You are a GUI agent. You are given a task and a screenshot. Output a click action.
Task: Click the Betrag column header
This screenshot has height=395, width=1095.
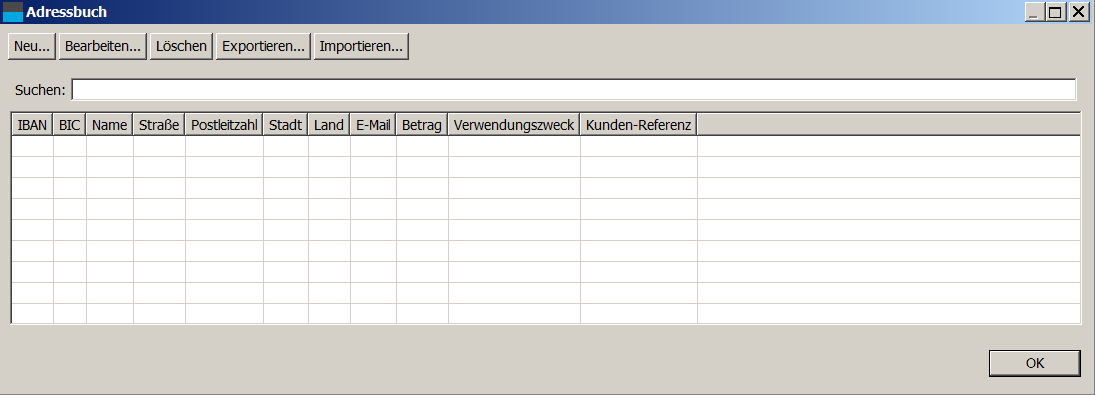pyautogui.click(x=422, y=125)
